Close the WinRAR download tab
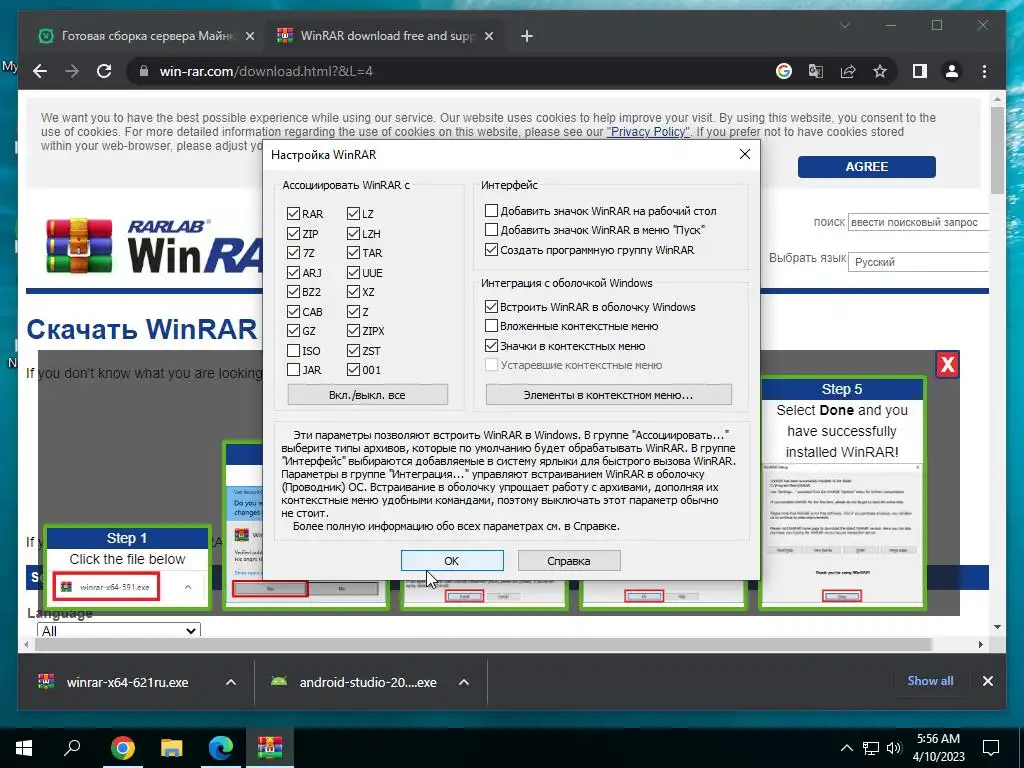The height and width of the screenshot is (768, 1024). [x=488, y=37]
